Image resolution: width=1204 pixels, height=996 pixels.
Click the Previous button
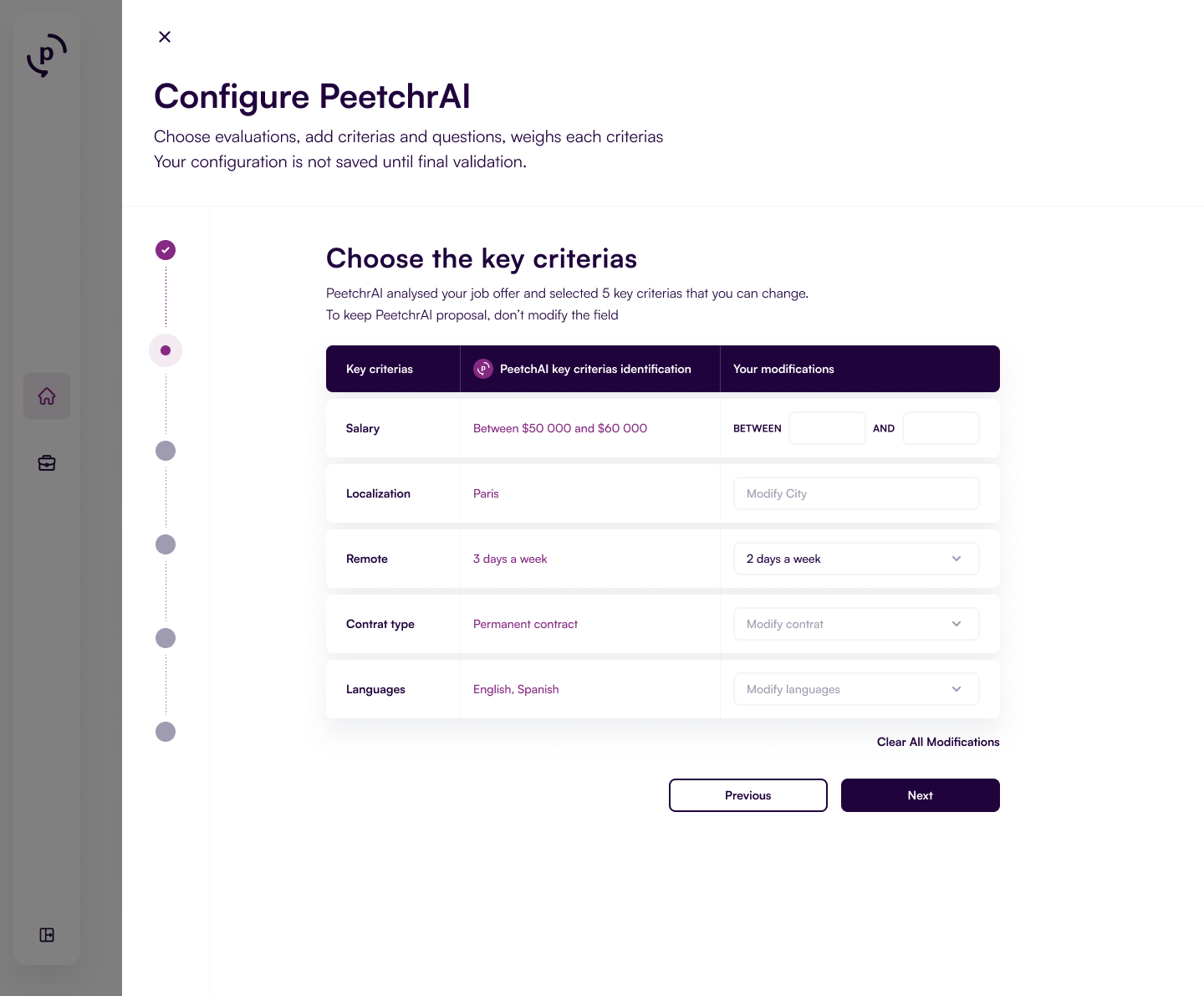748,795
